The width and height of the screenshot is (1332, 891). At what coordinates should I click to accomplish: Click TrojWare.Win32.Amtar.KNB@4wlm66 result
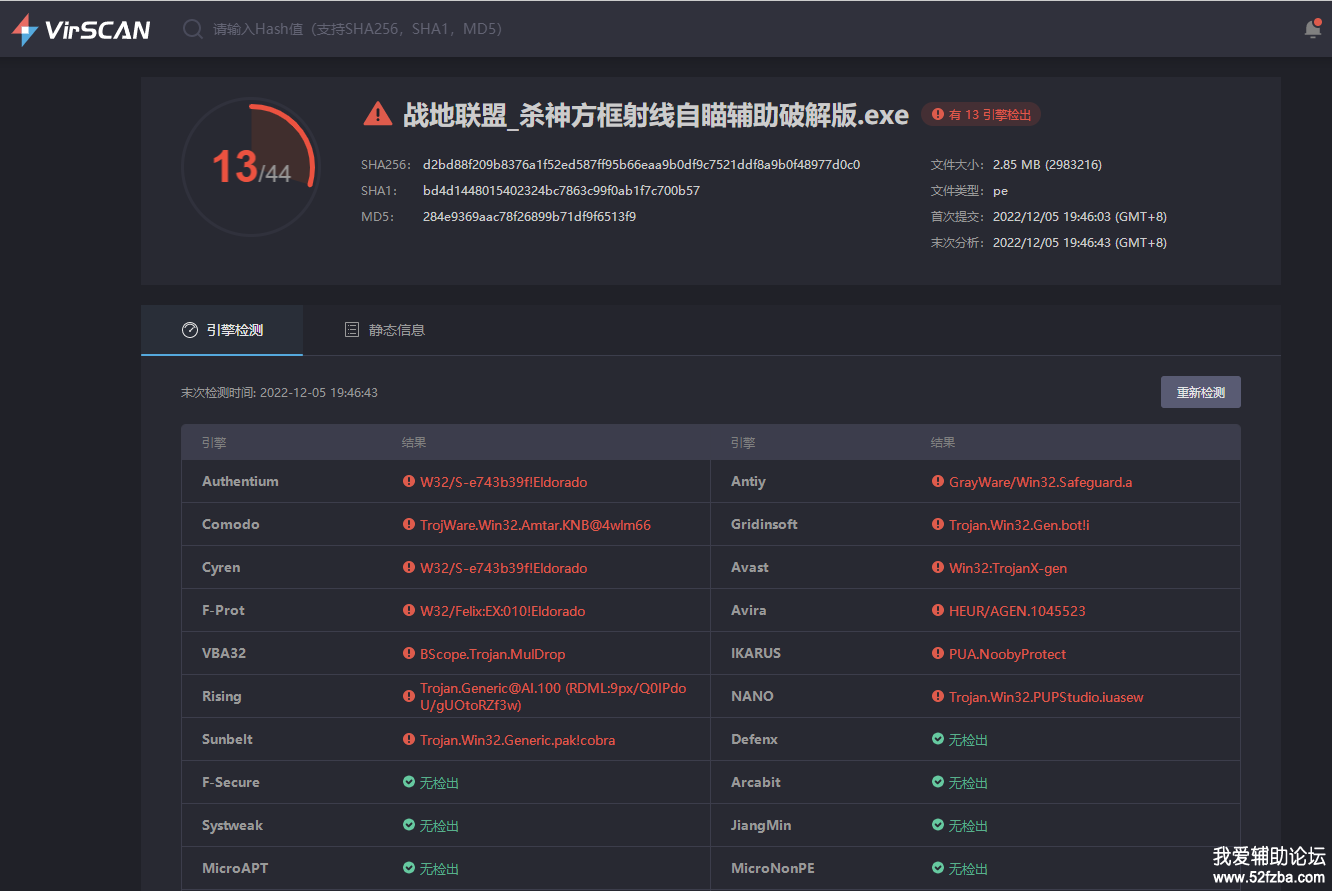535,525
